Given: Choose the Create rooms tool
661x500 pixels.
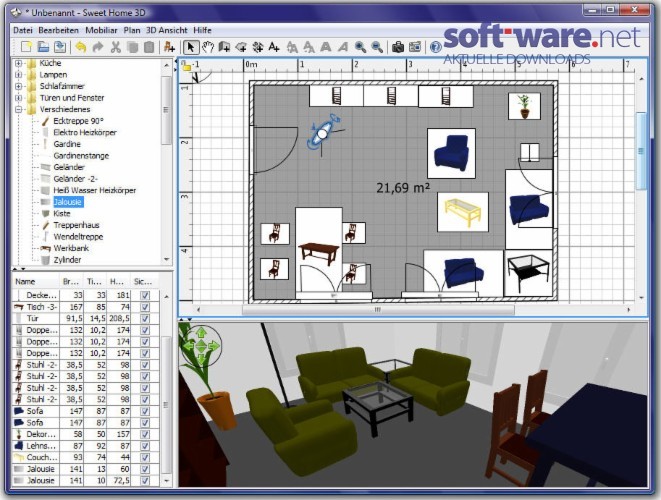Looking at the screenshot, I should coord(241,47).
